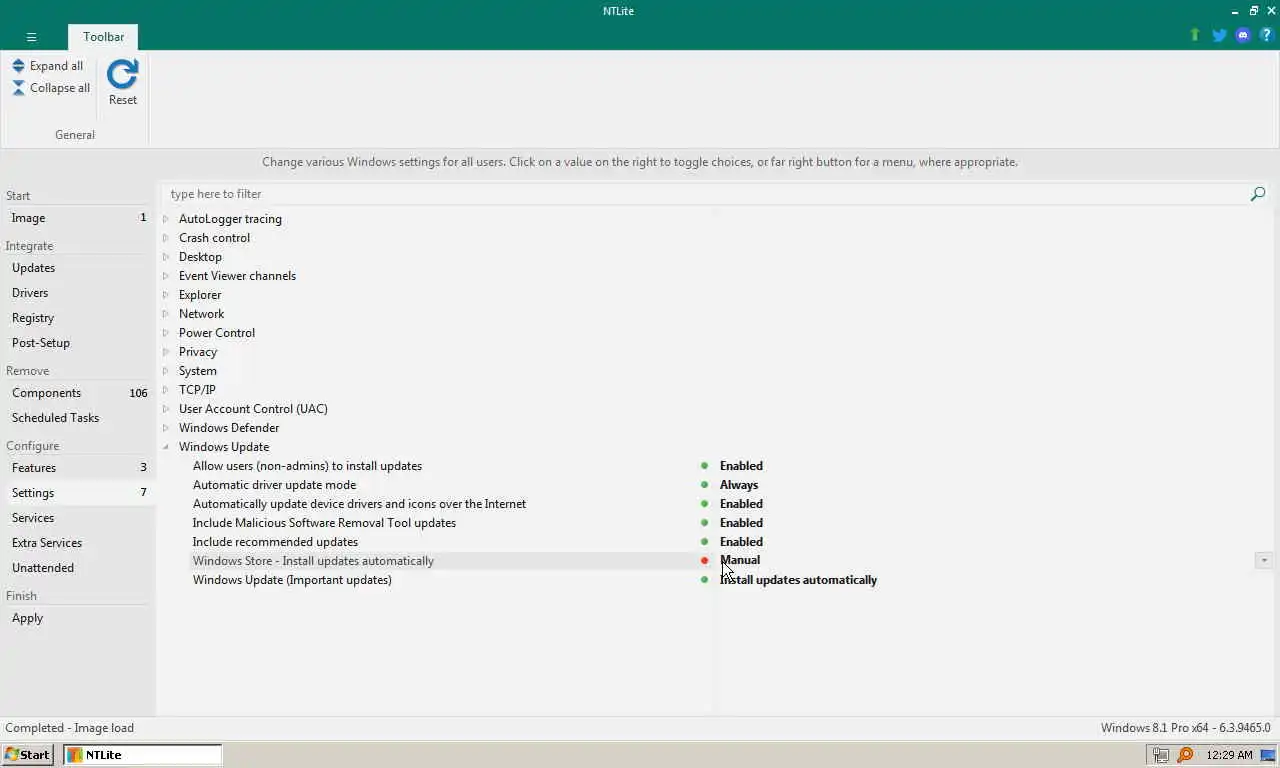This screenshot has width=1280, height=768.
Task: Expand the Desktop node
Action: tap(166, 257)
